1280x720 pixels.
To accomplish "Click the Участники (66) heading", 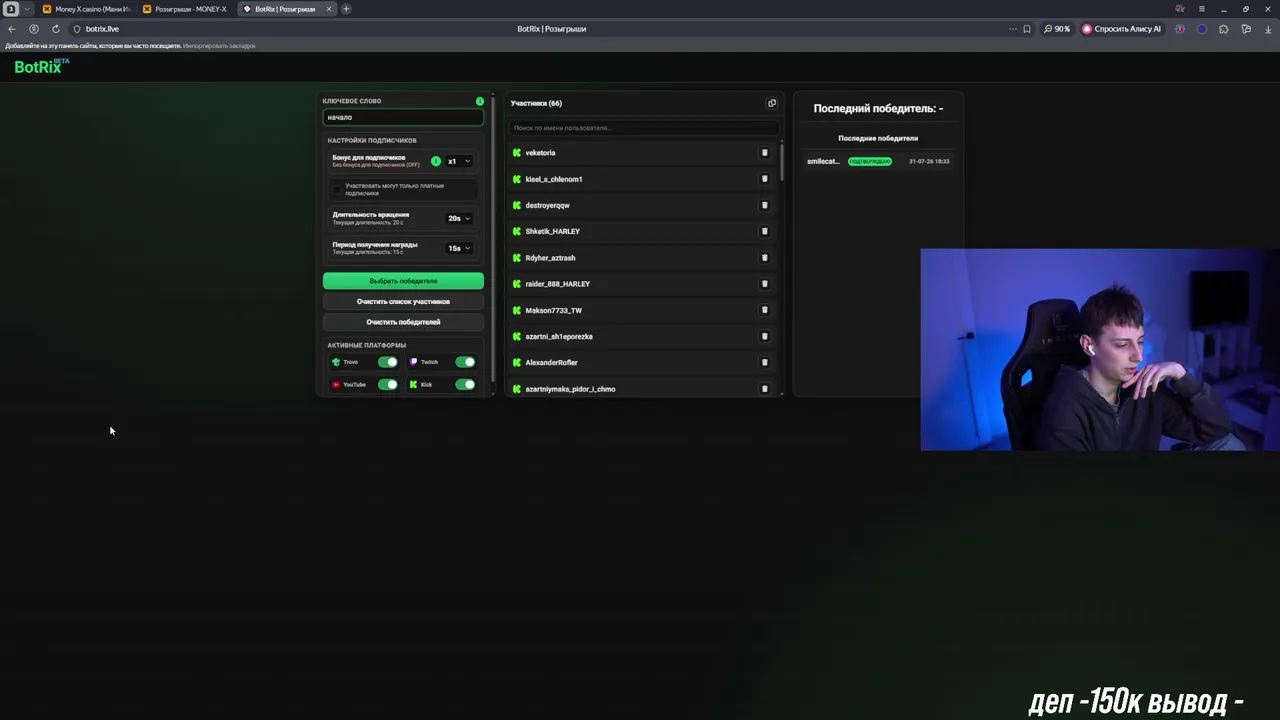I will coord(536,103).
